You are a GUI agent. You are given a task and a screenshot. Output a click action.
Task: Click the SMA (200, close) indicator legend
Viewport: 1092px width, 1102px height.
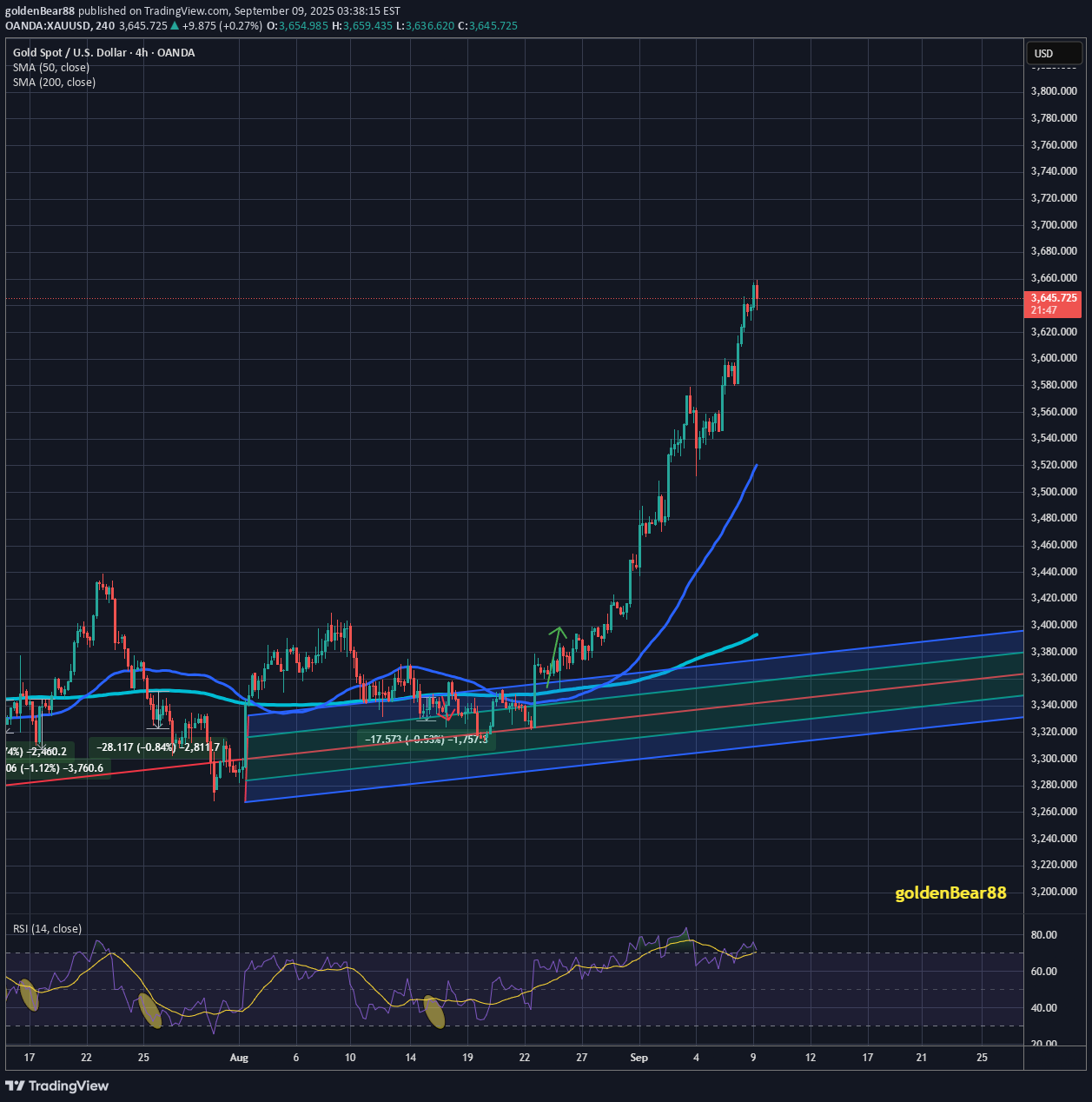54,82
